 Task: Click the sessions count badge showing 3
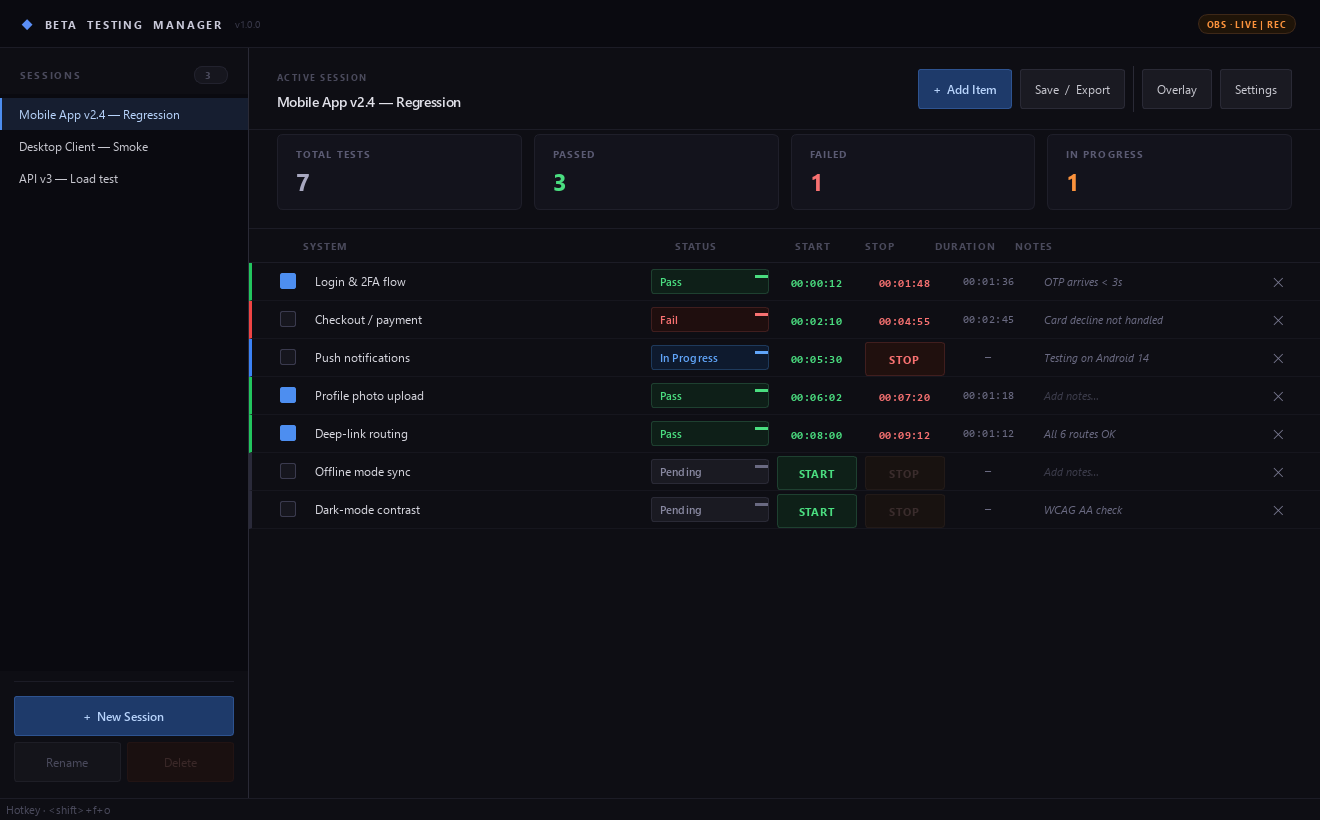210,75
